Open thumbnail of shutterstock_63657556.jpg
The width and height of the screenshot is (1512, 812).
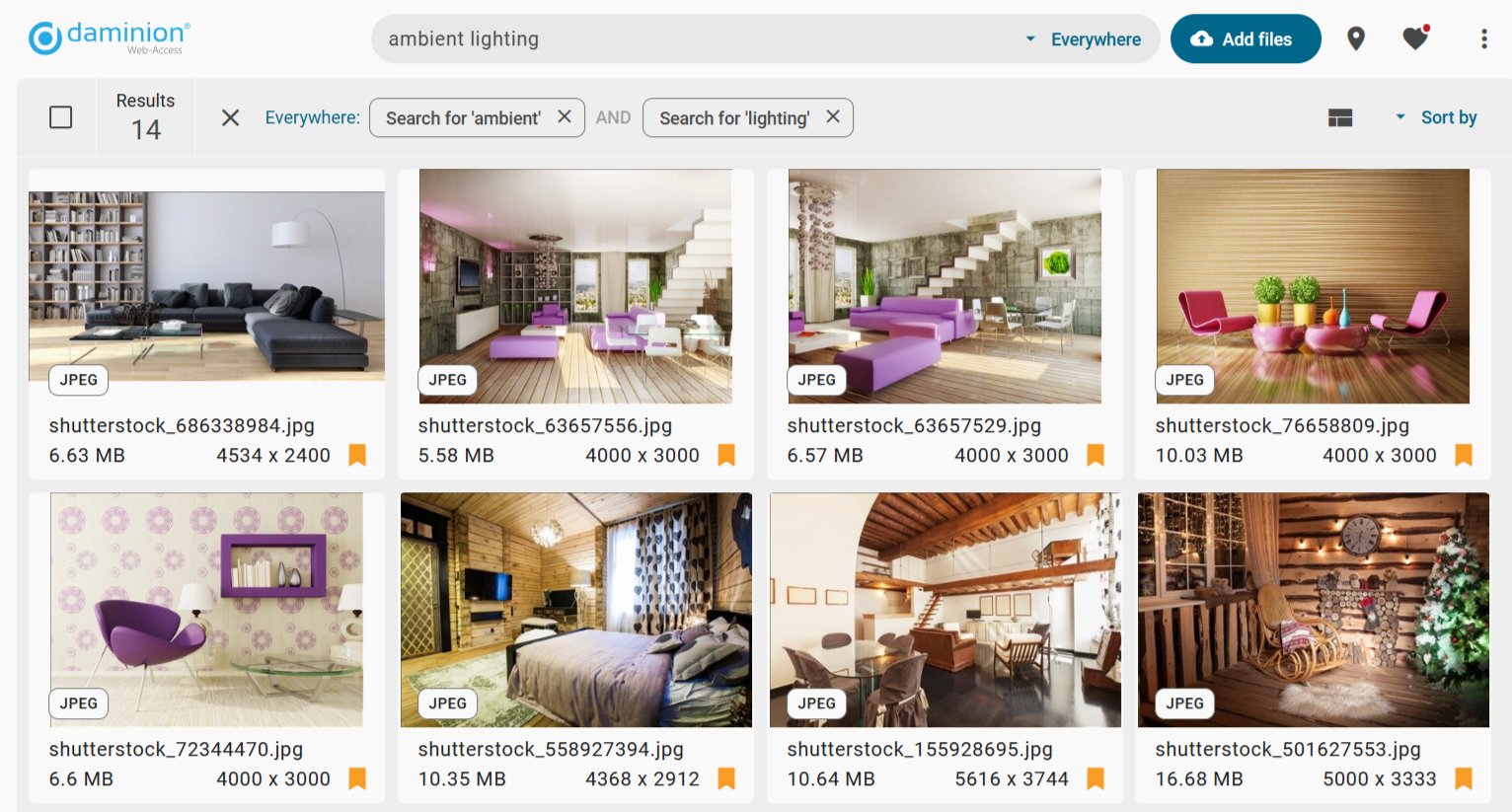575,286
